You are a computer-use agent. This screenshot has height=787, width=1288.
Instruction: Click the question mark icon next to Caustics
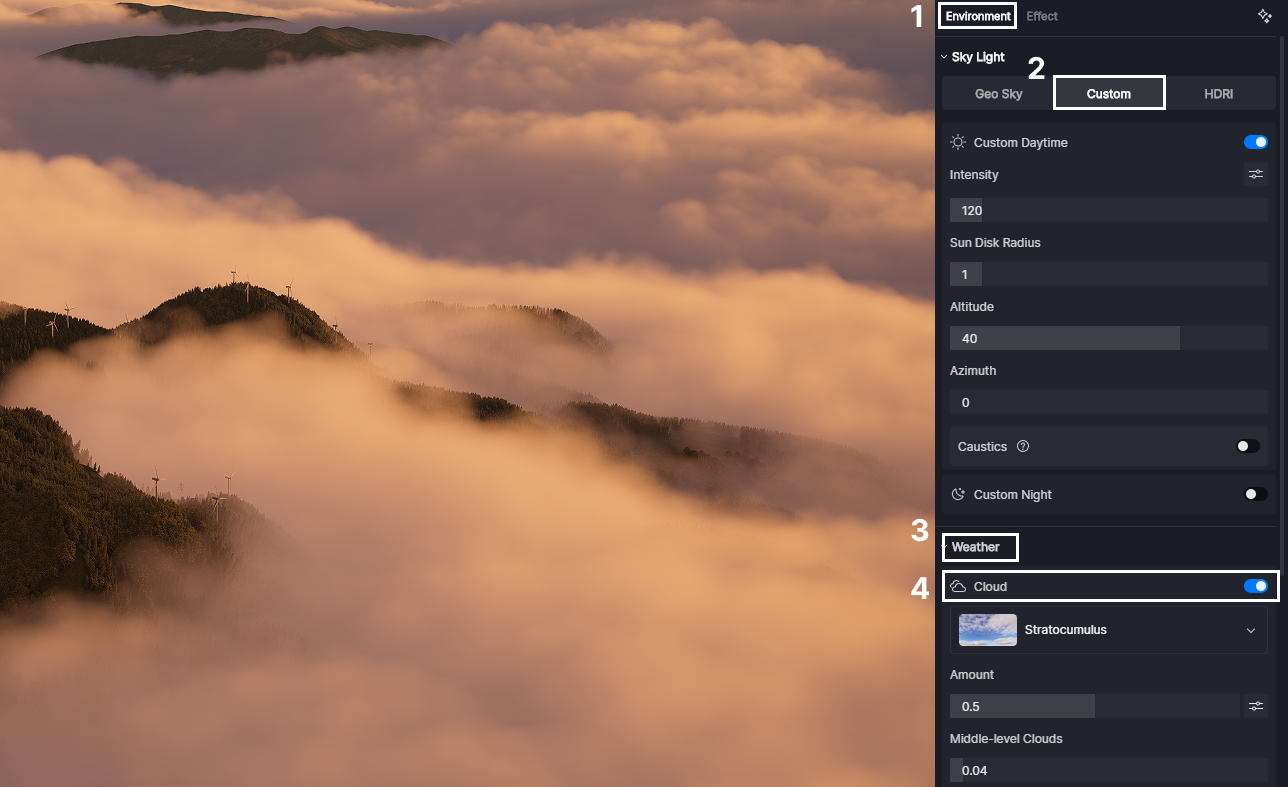1022,446
